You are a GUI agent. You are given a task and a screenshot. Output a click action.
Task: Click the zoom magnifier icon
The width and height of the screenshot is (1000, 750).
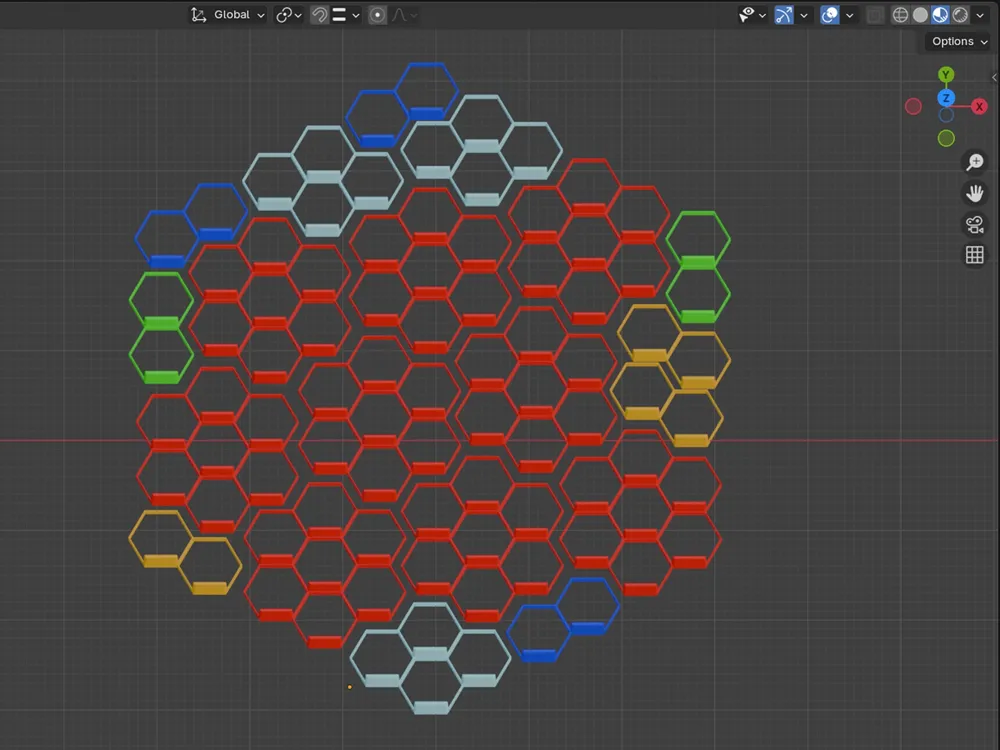(974, 162)
